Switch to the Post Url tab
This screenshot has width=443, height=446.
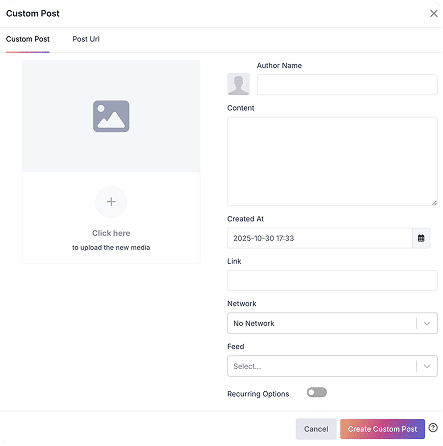click(x=86, y=39)
